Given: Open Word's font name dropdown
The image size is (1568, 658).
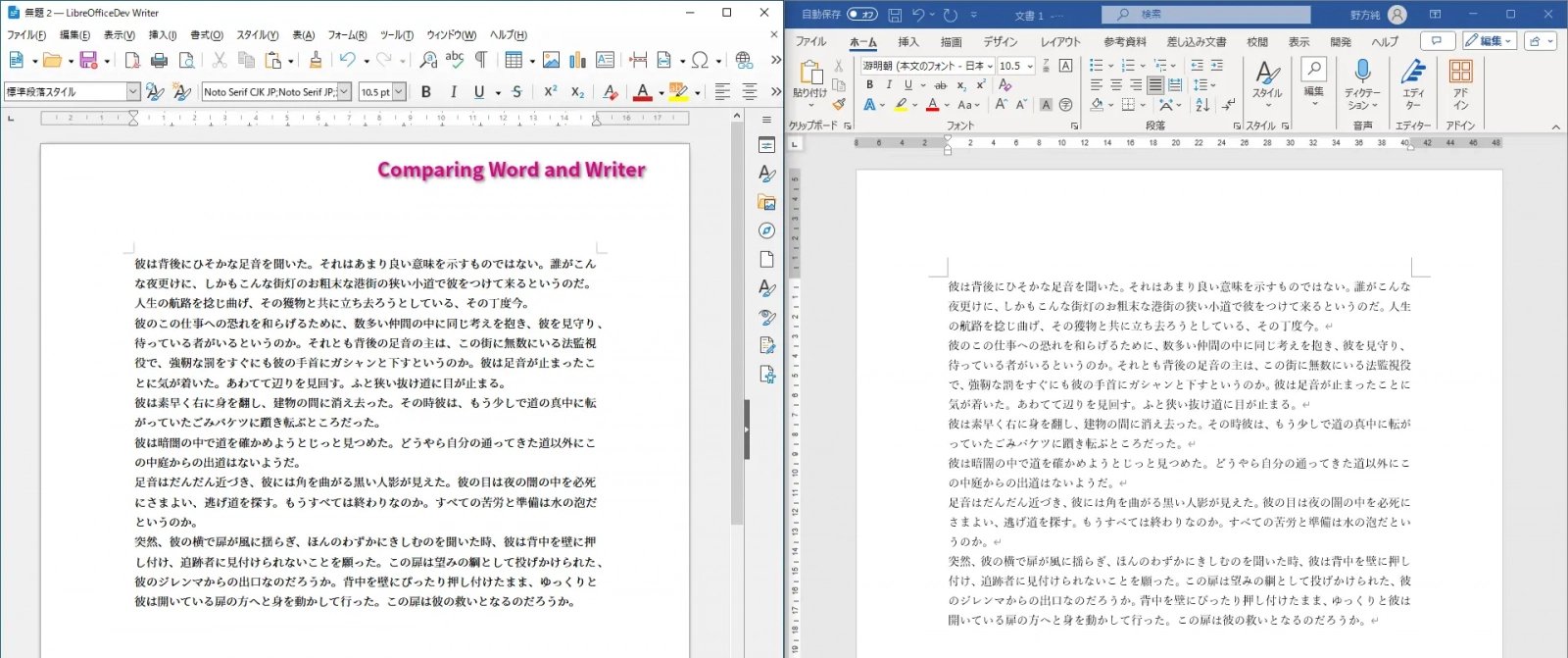Looking at the screenshot, I should click(x=990, y=66).
